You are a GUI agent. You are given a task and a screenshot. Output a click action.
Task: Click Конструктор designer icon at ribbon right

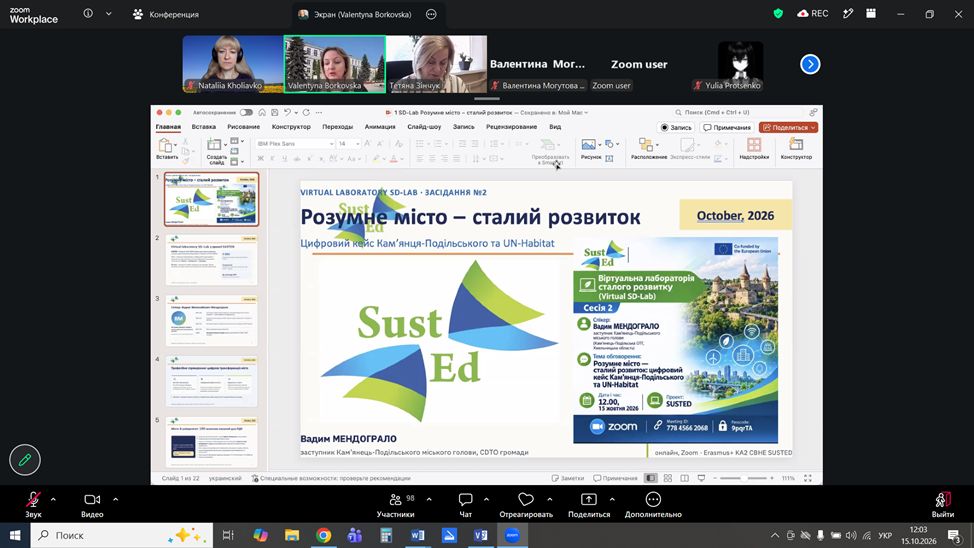[x=796, y=145]
